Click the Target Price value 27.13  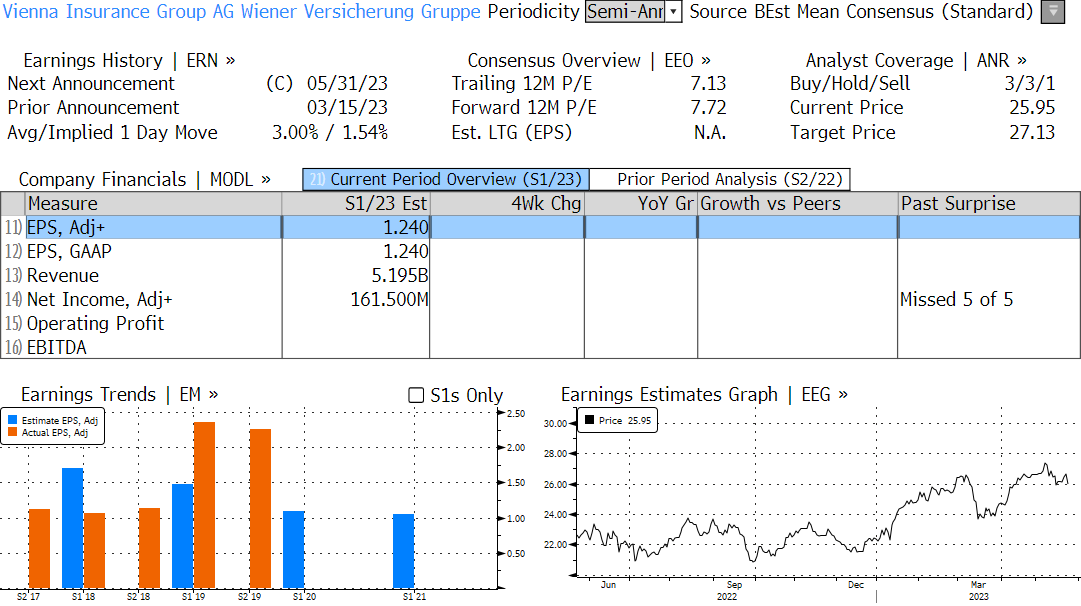[x=1032, y=132]
